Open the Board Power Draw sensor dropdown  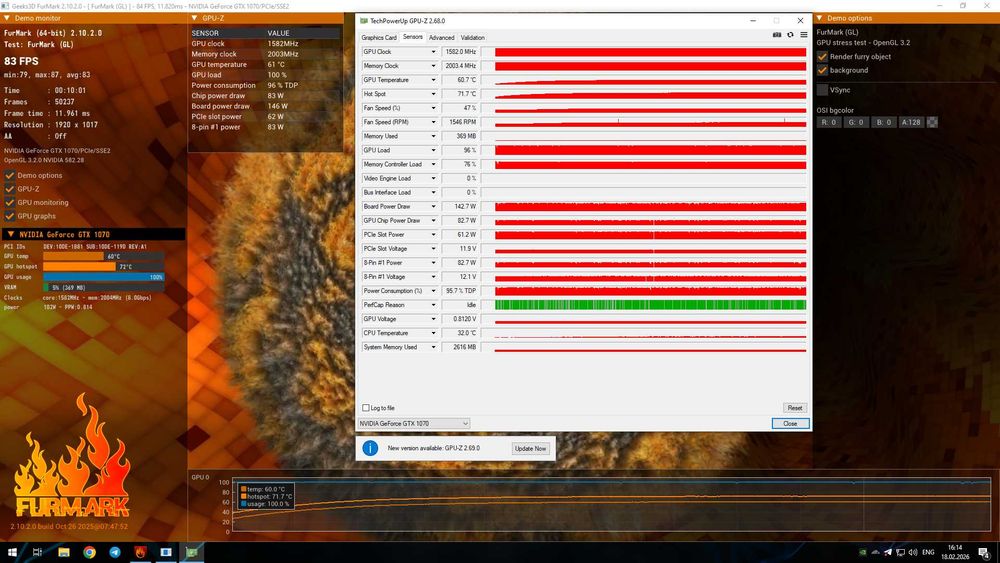(x=433, y=207)
